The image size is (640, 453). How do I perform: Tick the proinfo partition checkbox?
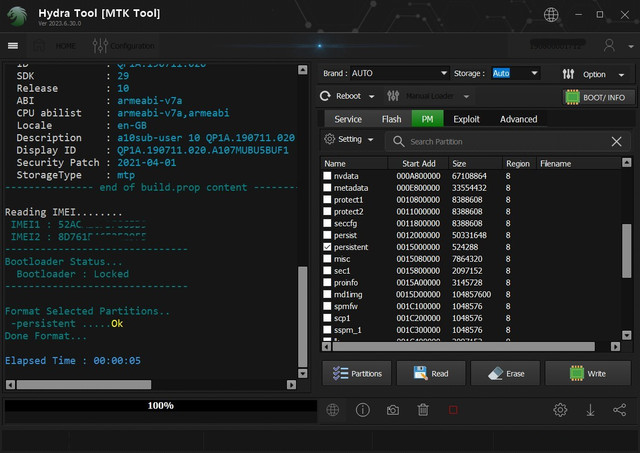pyautogui.click(x=327, y=282)
